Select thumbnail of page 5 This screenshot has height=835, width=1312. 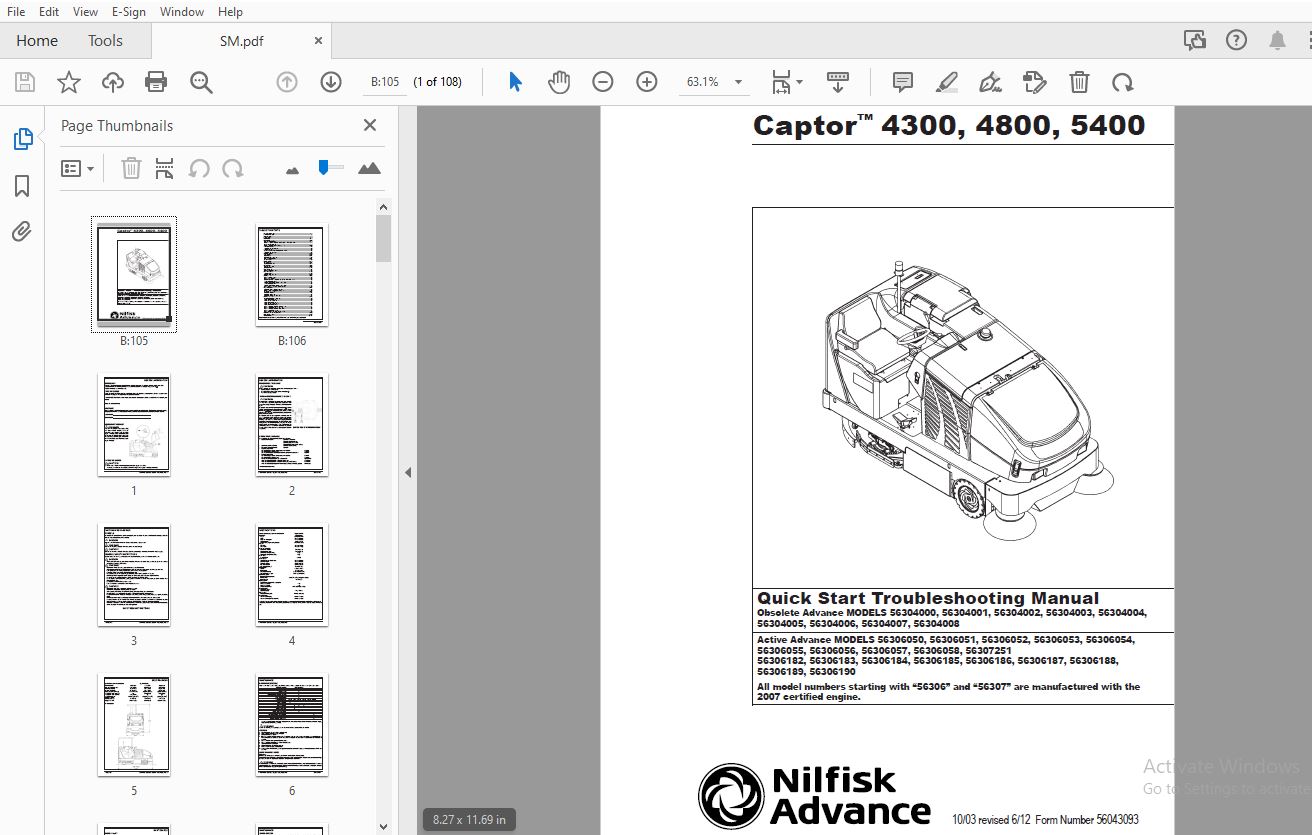coord(134,724)
